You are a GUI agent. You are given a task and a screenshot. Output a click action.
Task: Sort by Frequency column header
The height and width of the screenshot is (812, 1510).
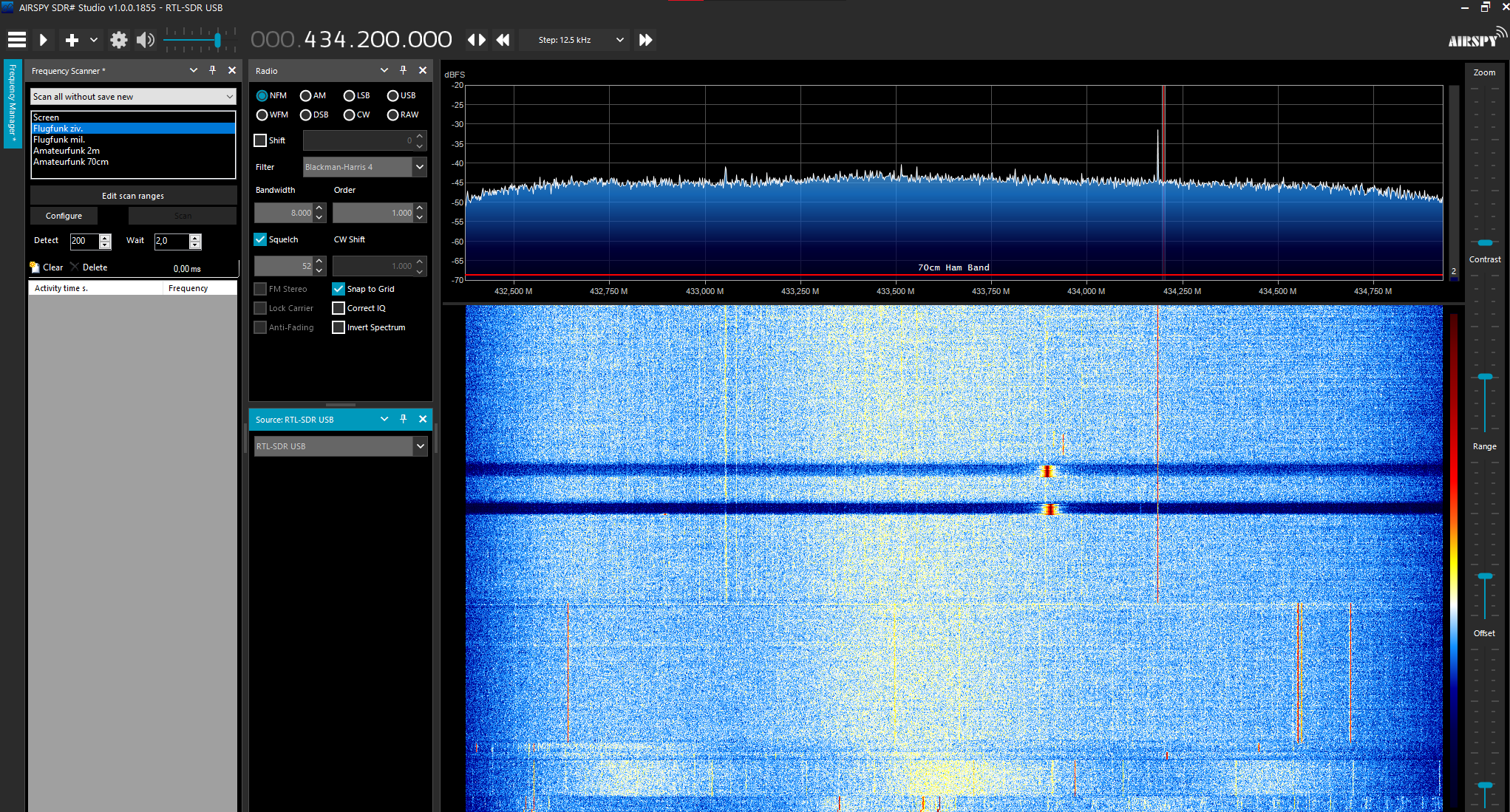(200, 288)
